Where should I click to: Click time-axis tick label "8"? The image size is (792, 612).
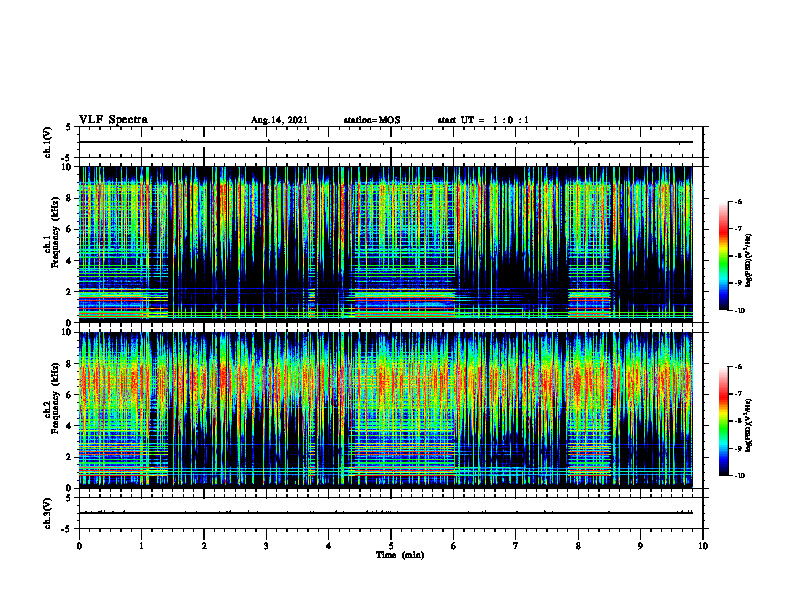pos(578,546)
